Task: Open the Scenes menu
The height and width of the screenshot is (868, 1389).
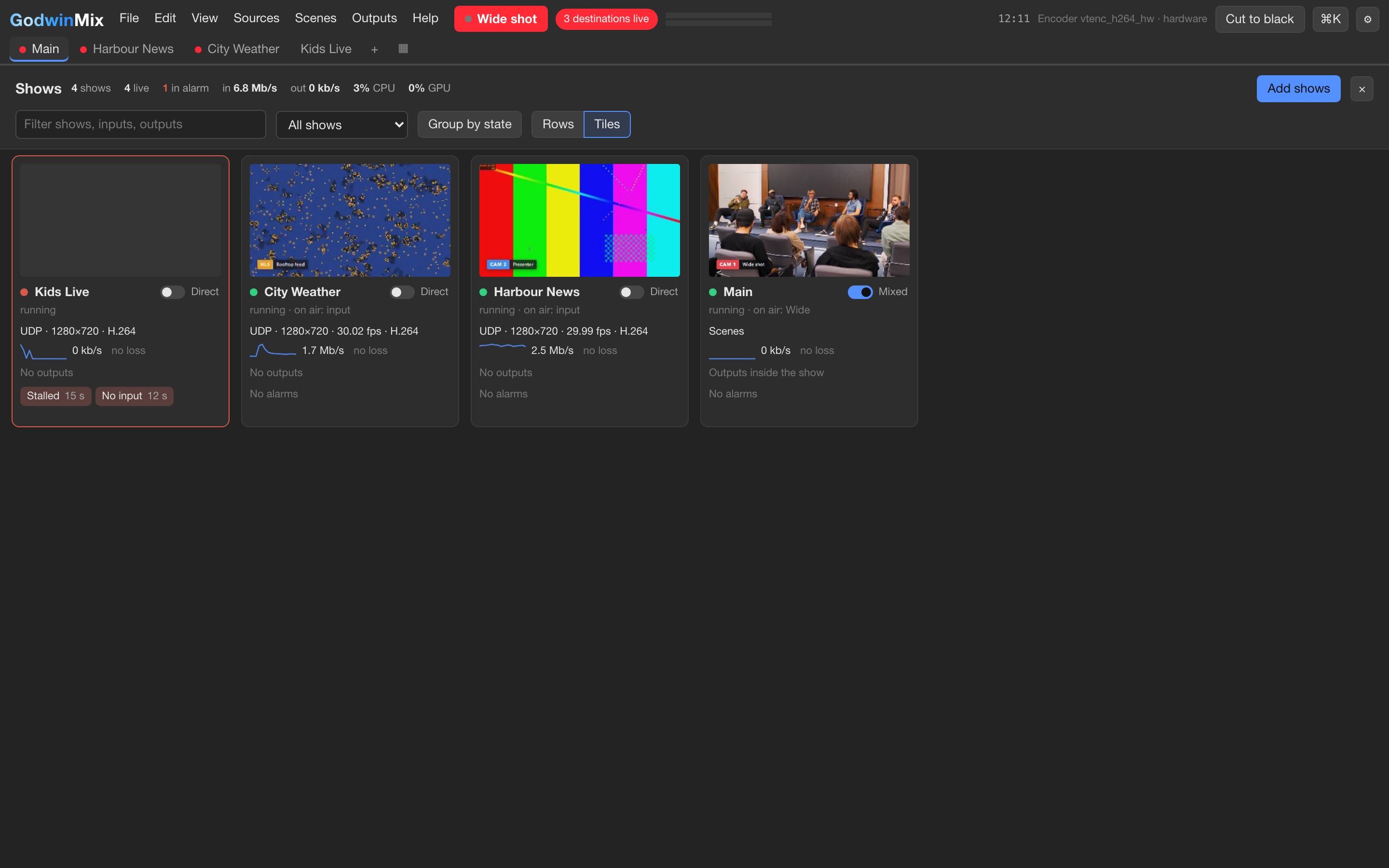Action: click(315, 18)
